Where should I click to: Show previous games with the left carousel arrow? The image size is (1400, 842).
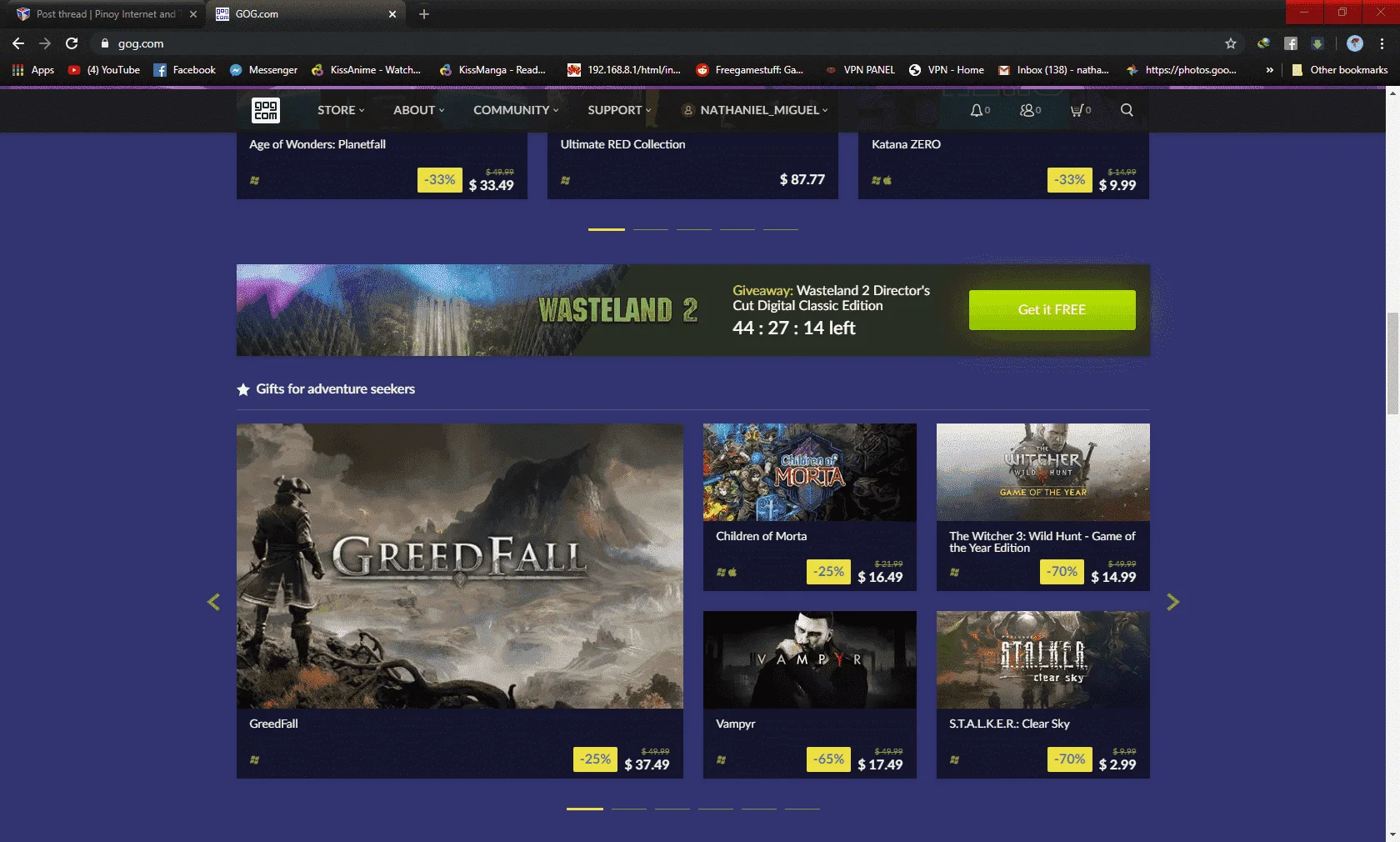213,602
